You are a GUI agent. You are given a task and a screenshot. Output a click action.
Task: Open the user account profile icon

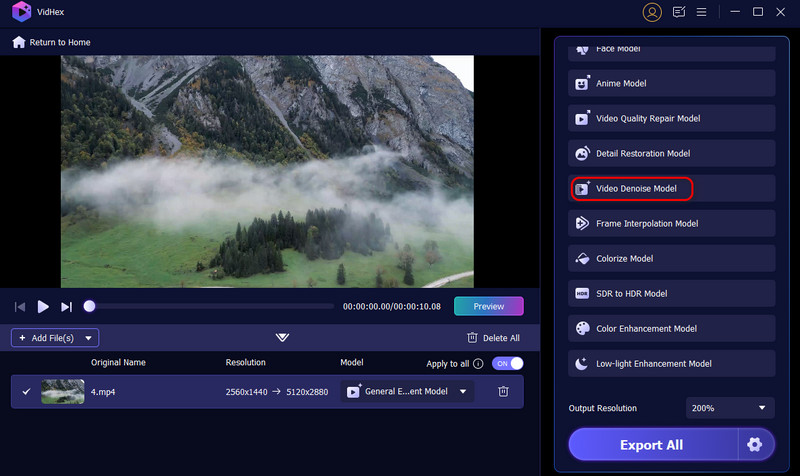[x=652, y=12]
